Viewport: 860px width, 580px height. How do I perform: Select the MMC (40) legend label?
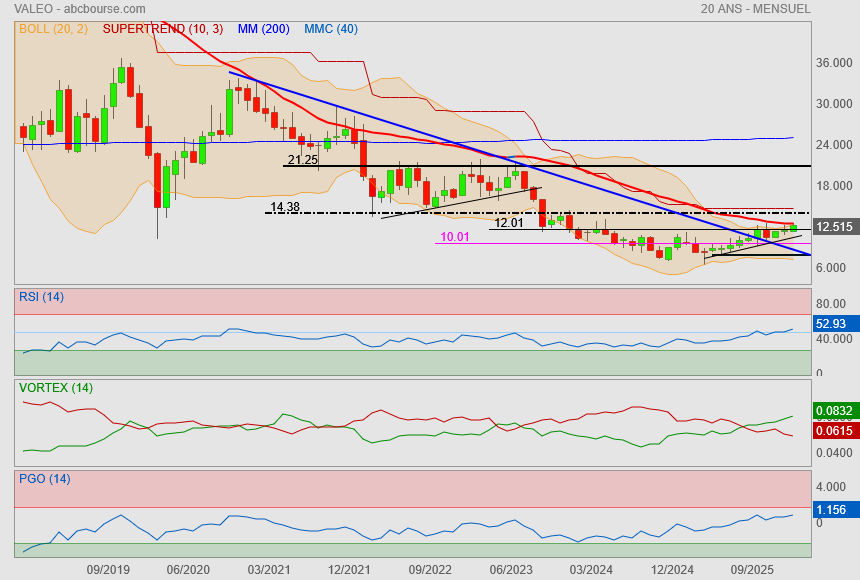tap(330, 29)
